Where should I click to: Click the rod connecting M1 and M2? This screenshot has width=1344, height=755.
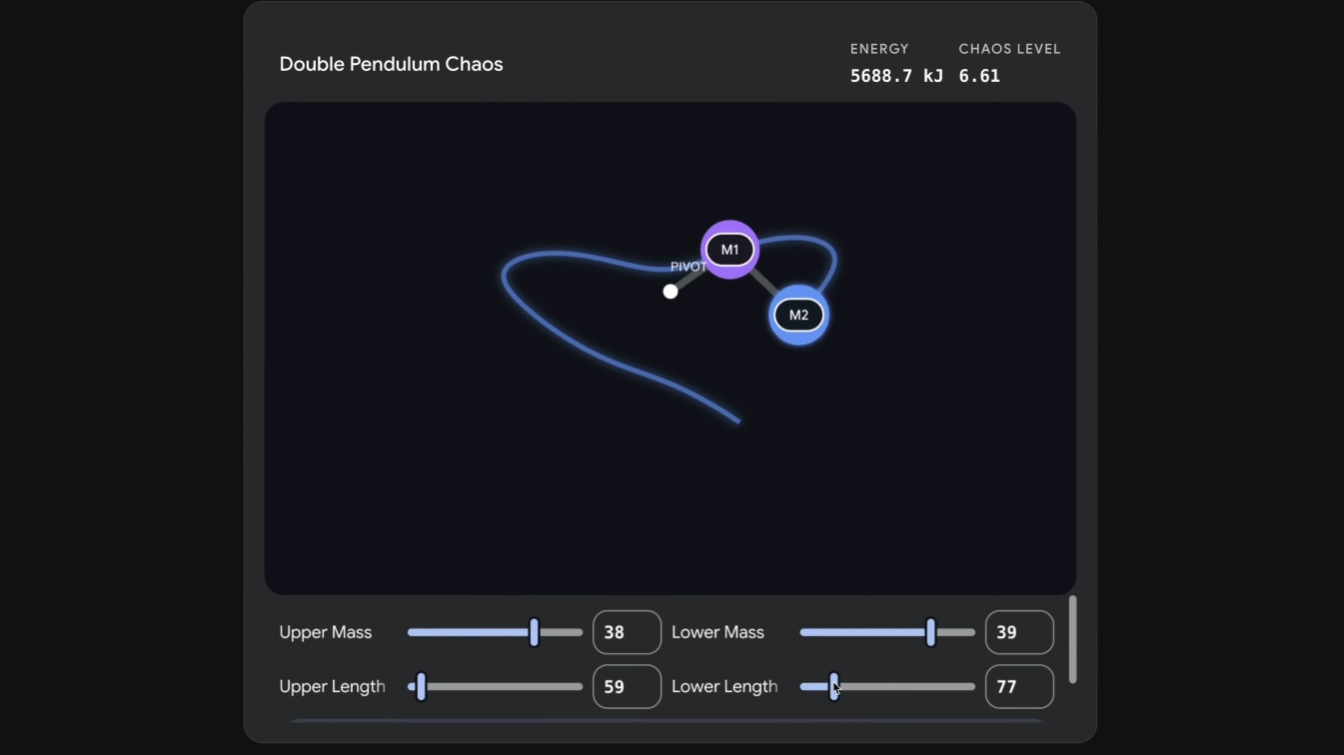pos(766,284)
